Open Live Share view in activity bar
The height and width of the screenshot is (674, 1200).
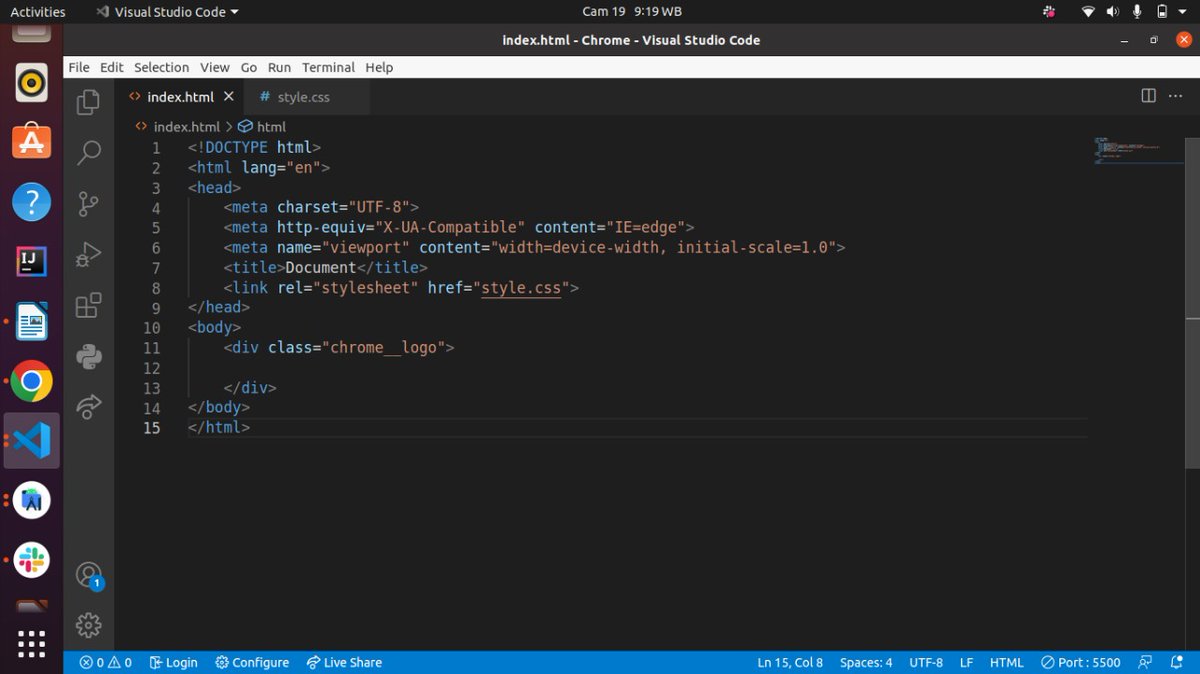[x=89, y=405]
